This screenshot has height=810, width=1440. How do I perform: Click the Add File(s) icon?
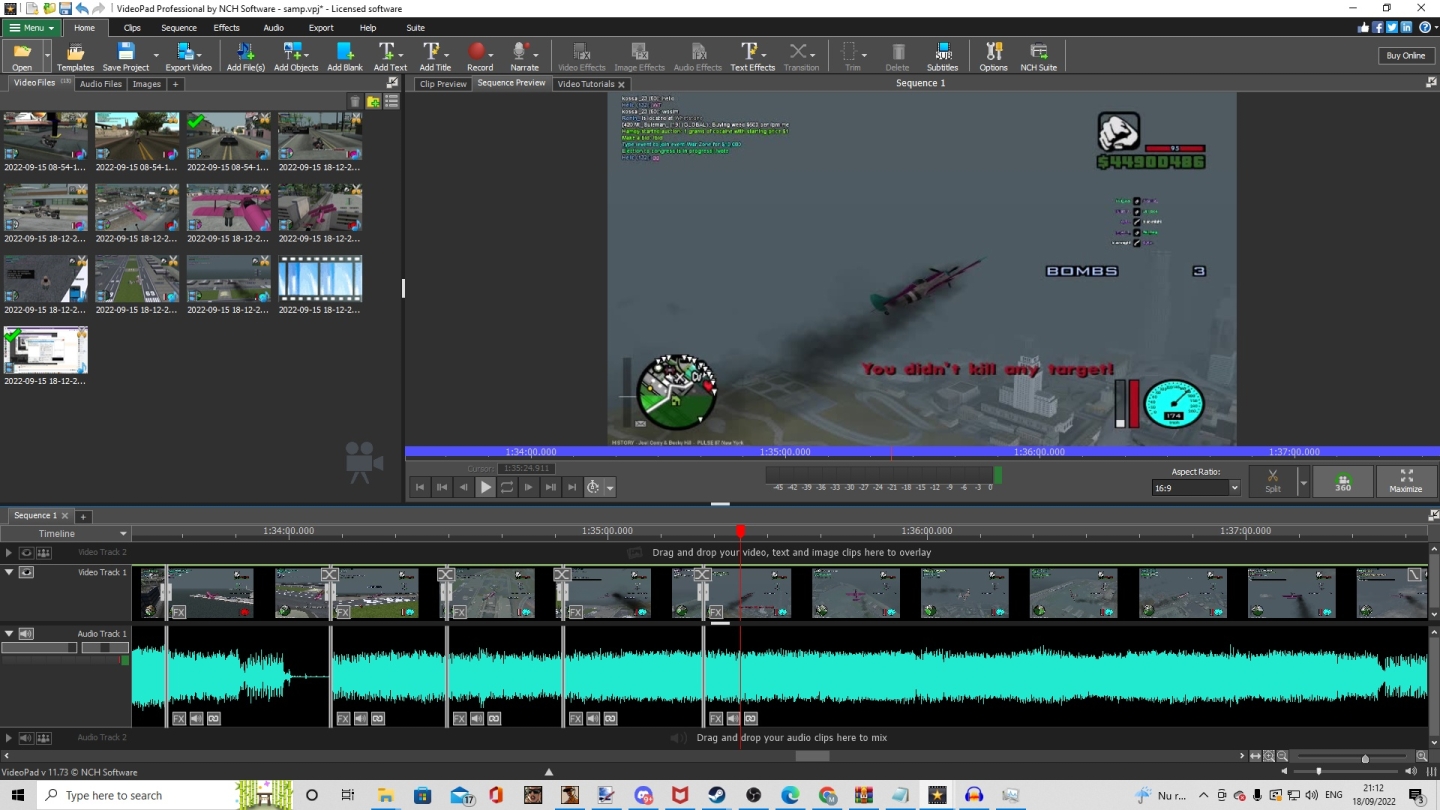coord(245,55)
